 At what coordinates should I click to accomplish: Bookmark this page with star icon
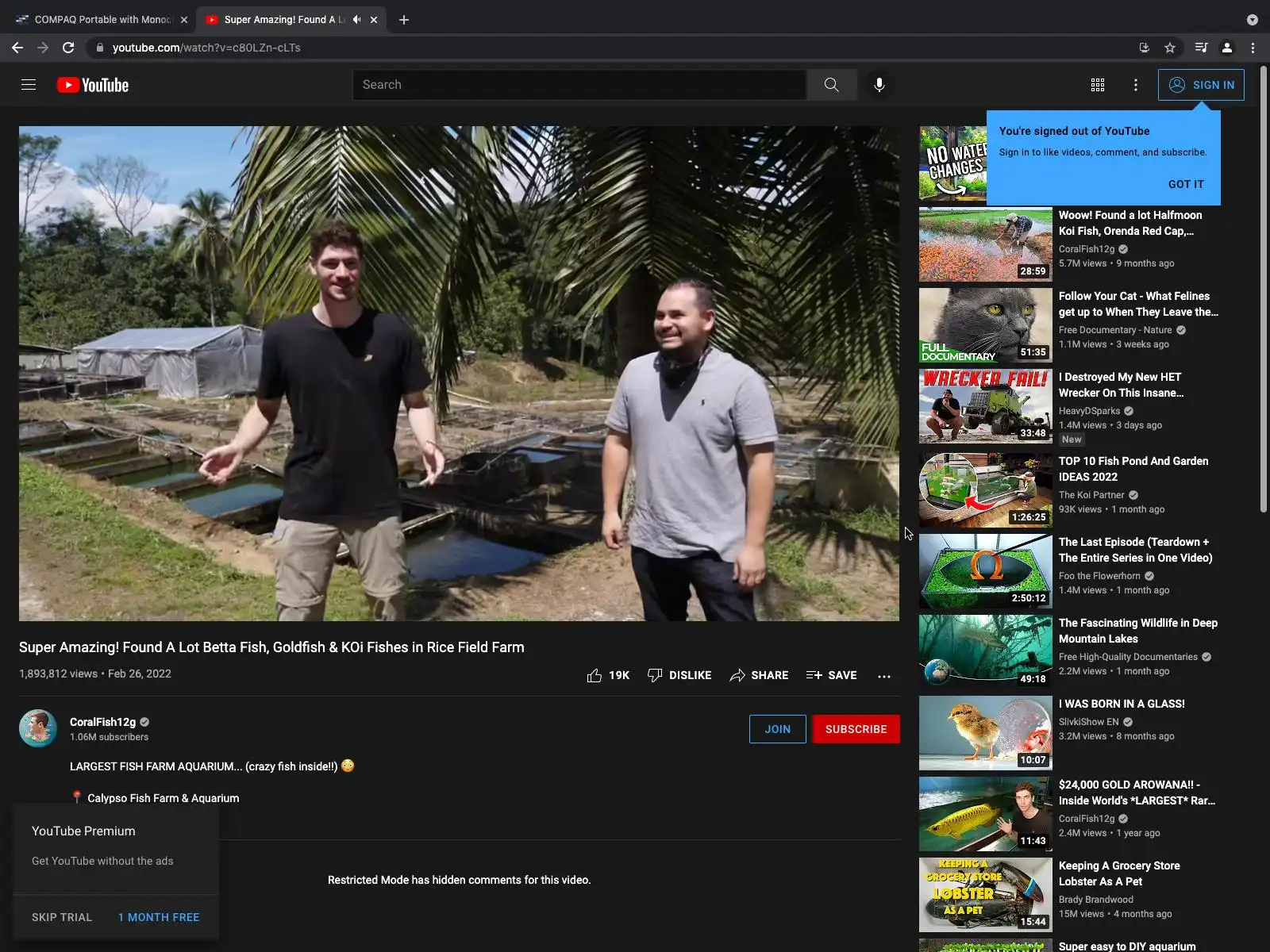(x=1170, y=48)
